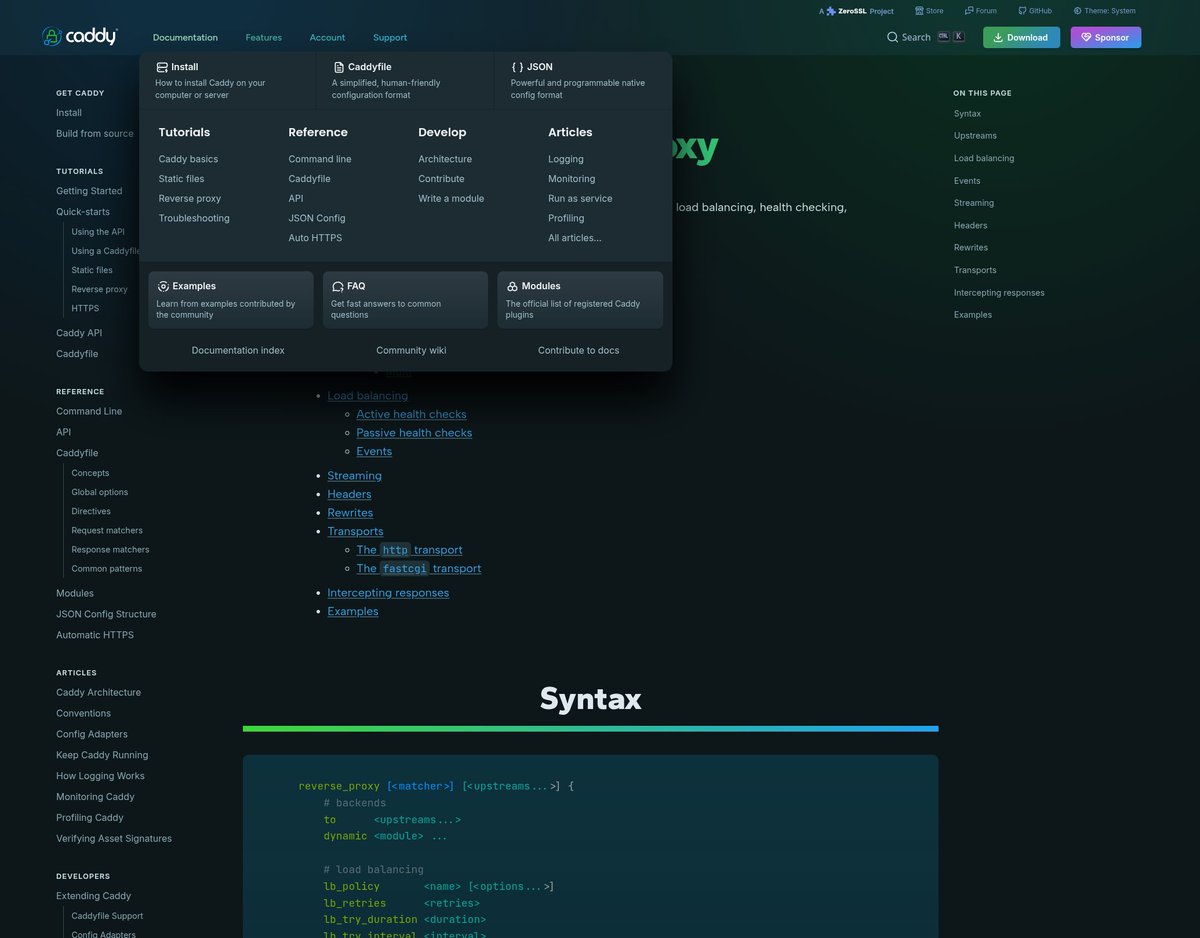Click the green Download button
This screenshot has height=938, width=1200.
[1021, 37]
